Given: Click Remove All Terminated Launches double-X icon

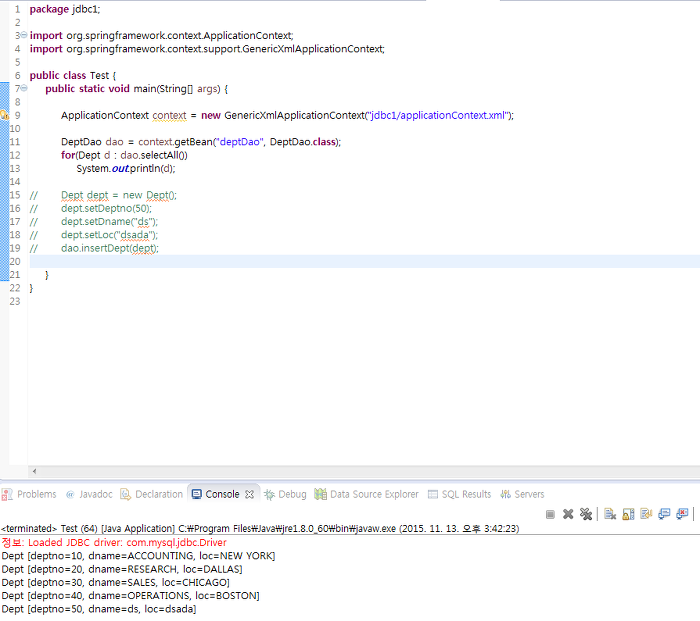Looking at the screenshot, I should pyautogui.click(x=586, y=514).
